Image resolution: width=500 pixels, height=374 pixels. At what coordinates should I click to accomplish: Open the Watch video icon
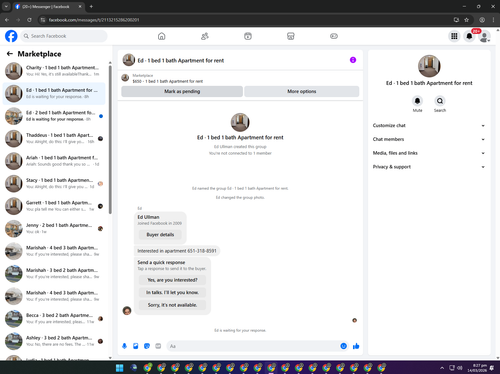pyautogui.click(x=248, y=36)
